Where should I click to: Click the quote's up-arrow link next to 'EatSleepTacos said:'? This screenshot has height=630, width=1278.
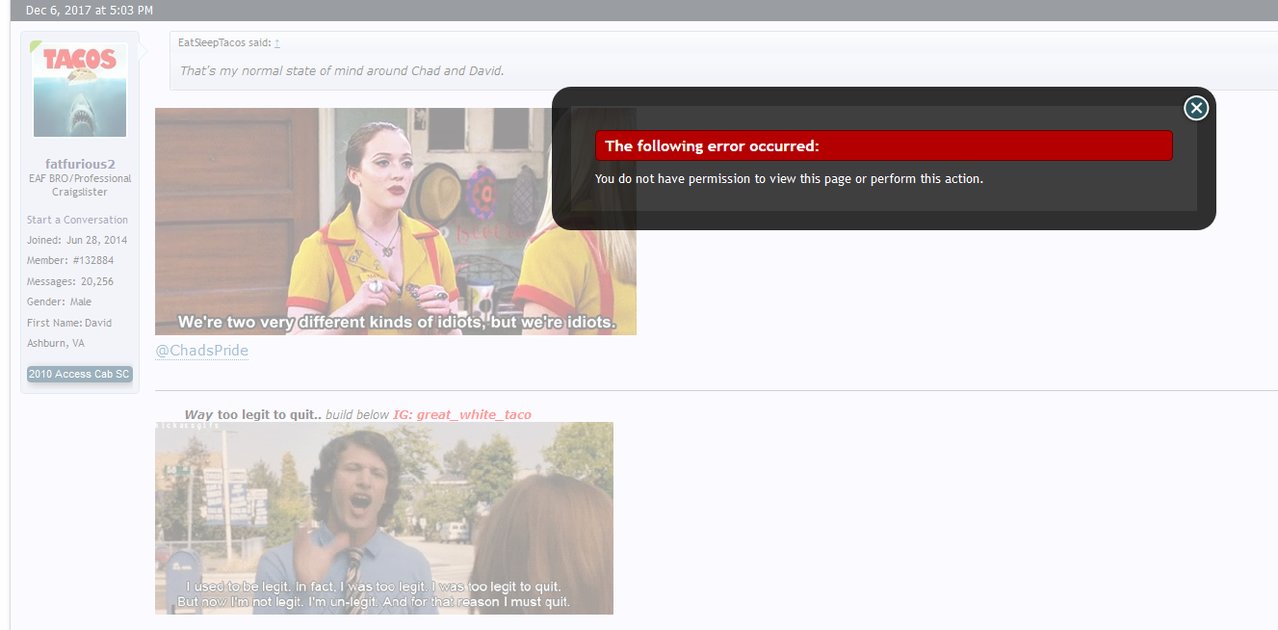click(x=277, y=43)
